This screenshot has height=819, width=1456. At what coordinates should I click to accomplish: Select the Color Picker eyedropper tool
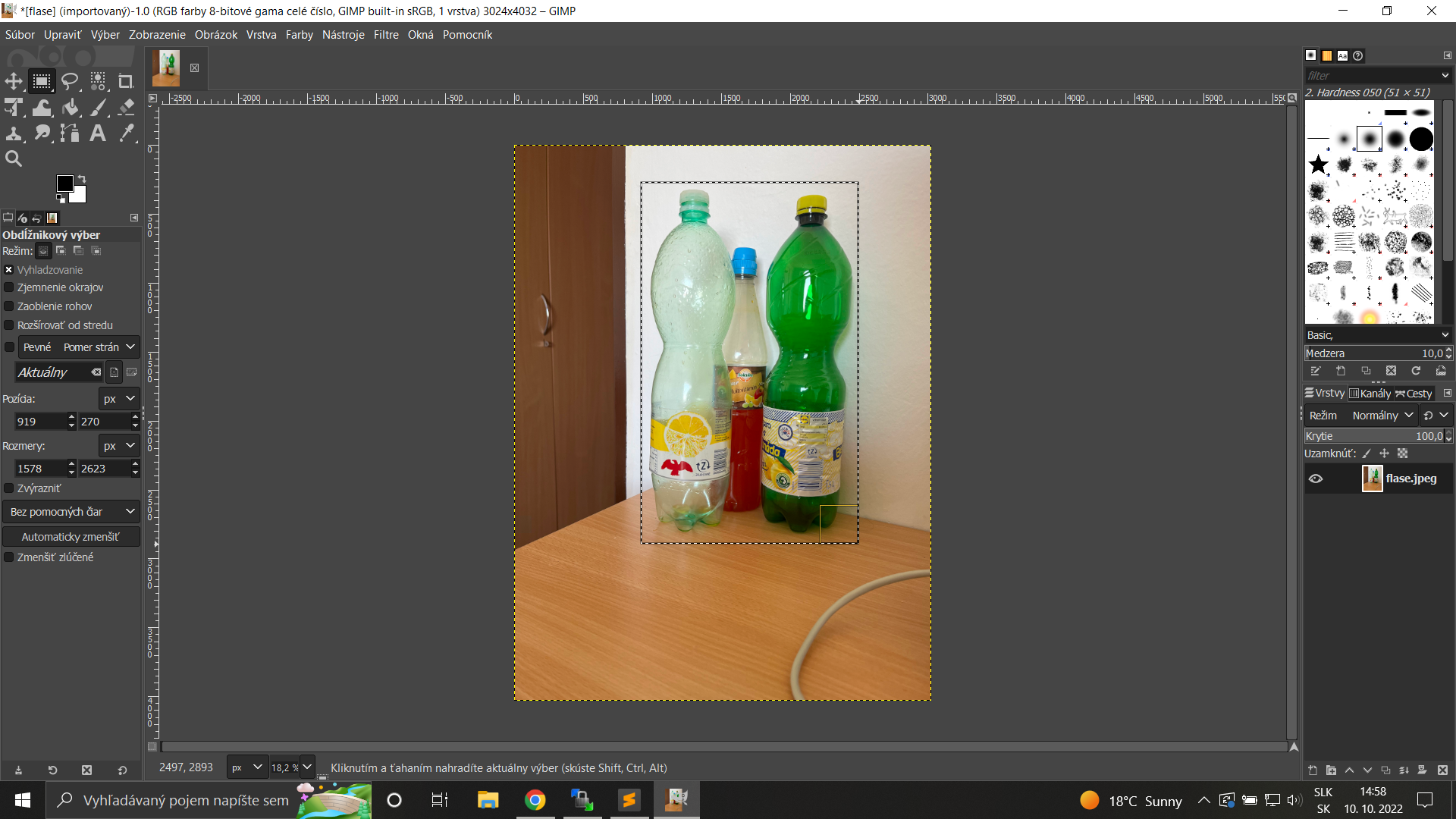(126, 133)
